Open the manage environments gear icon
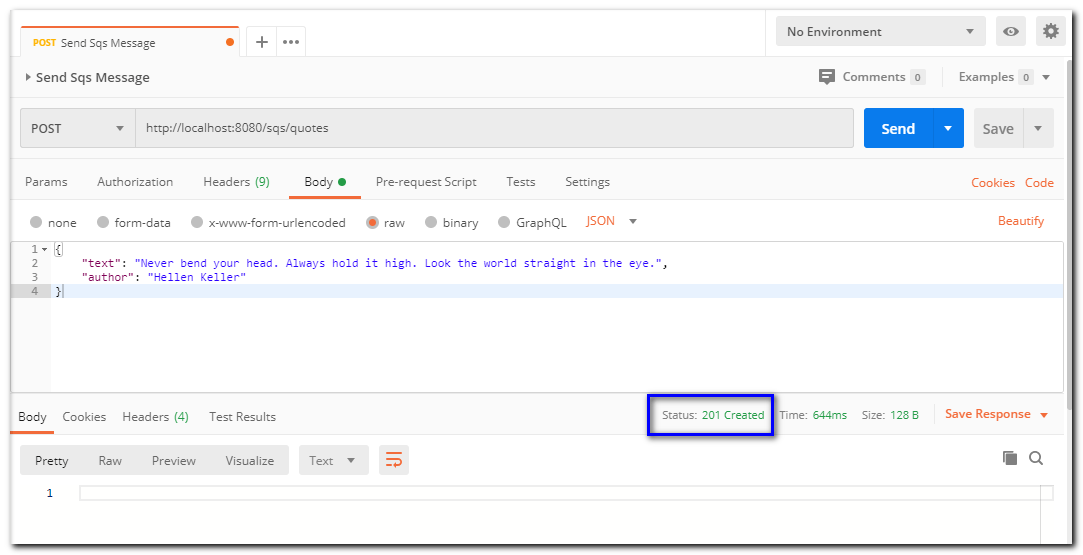 pos(1050,31)
